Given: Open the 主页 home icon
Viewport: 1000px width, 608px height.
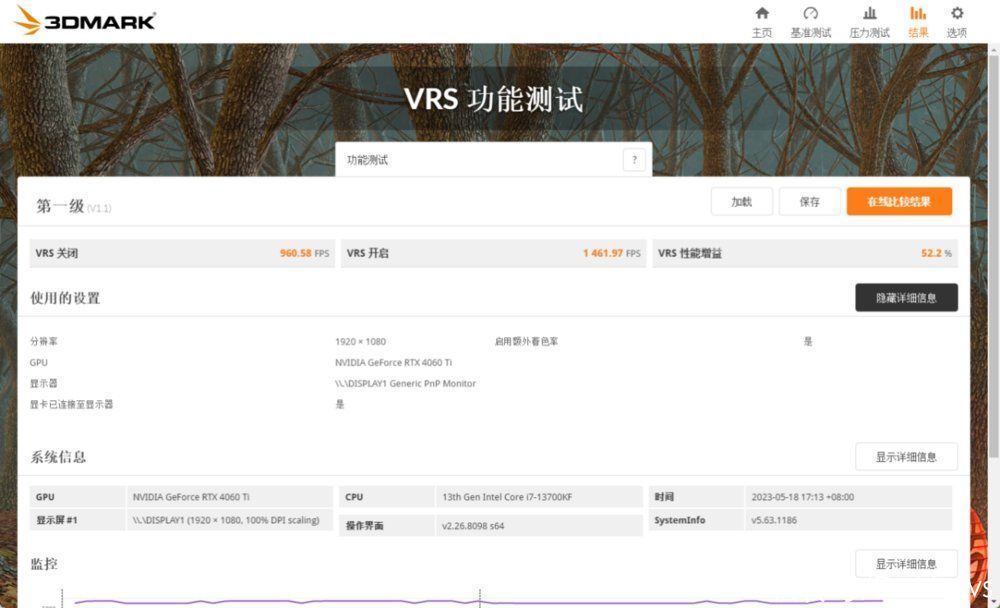Looking at the screenshot, I should click(761, 22).
